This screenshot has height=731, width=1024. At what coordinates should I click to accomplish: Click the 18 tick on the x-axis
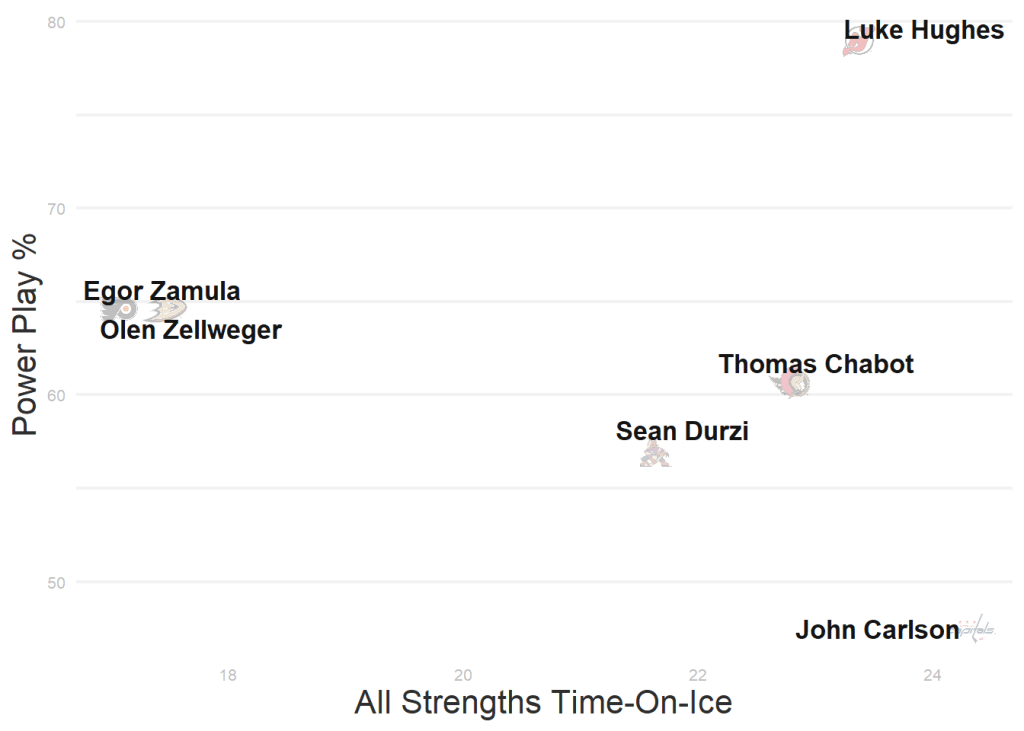point(228,675)
